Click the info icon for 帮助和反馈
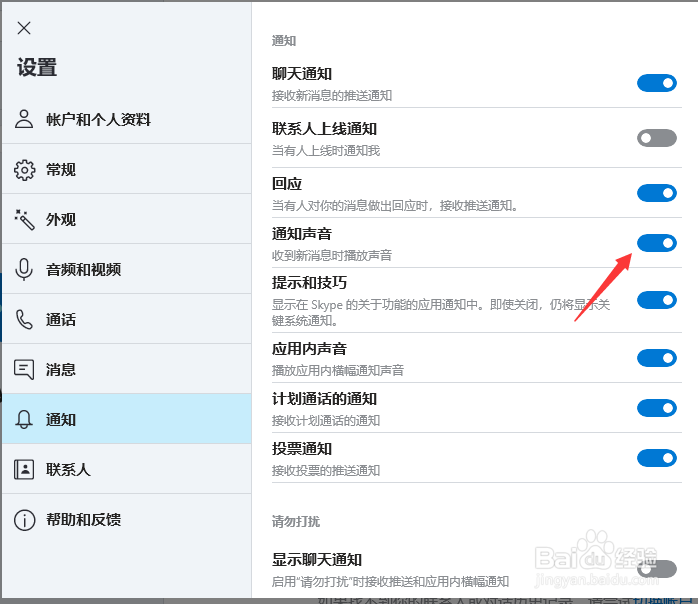 [25, 520]
